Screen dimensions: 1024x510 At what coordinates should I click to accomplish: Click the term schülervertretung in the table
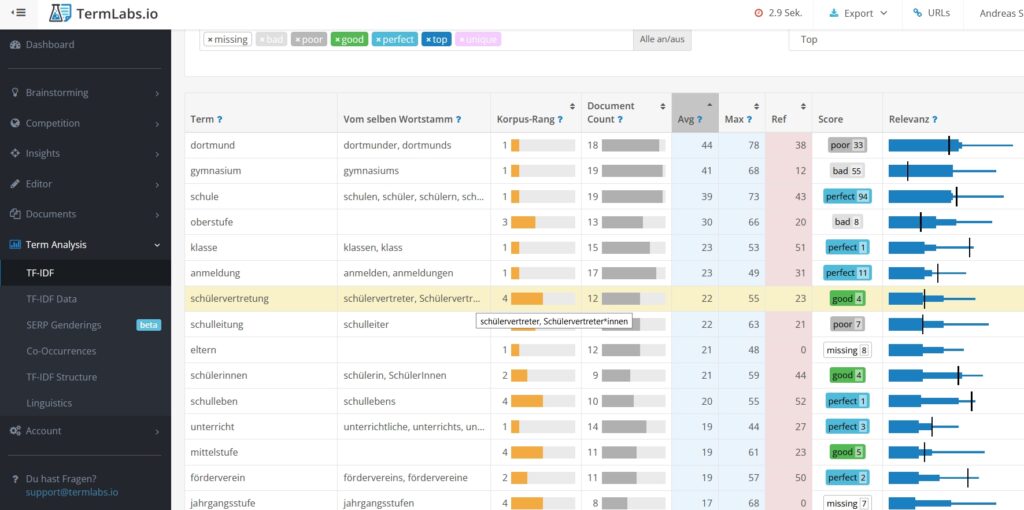229,298
